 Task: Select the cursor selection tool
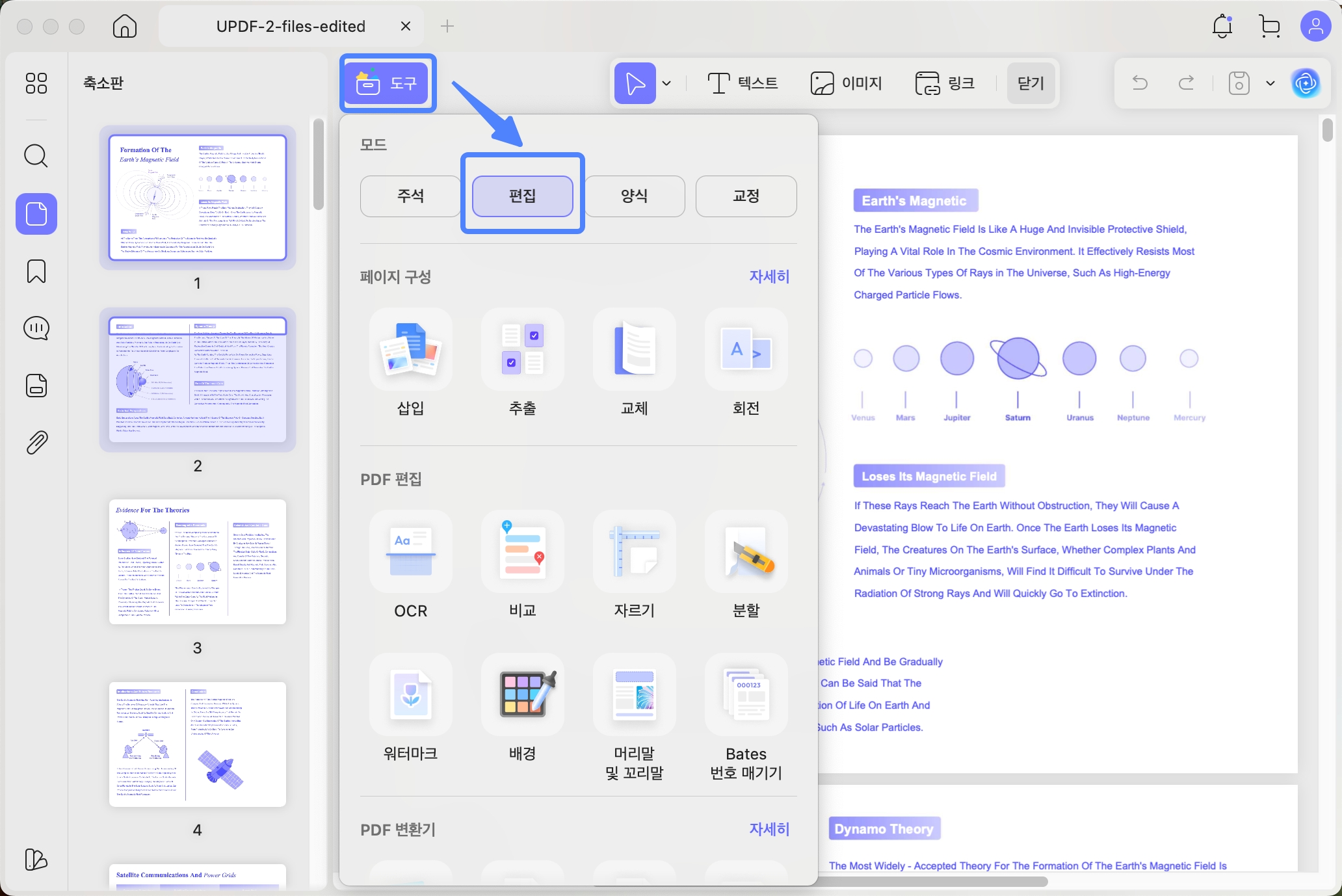click(x=635, y=83)
